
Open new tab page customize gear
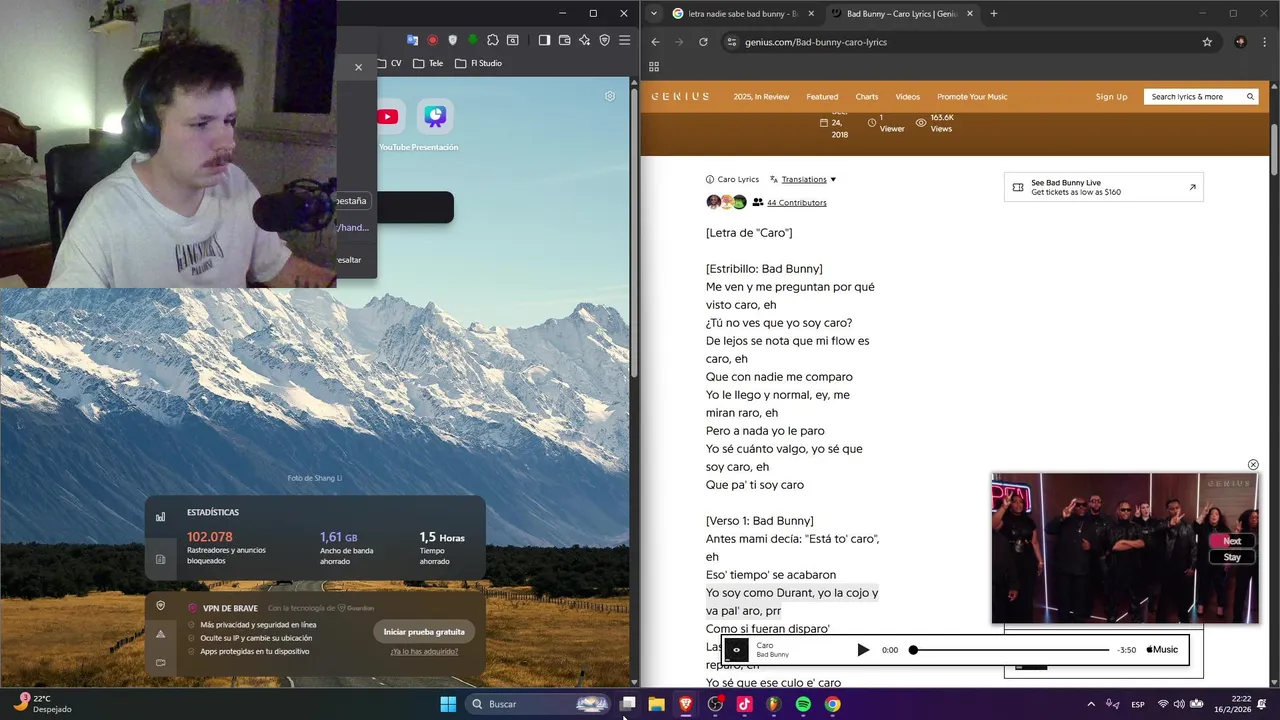(x=610, y=96)
